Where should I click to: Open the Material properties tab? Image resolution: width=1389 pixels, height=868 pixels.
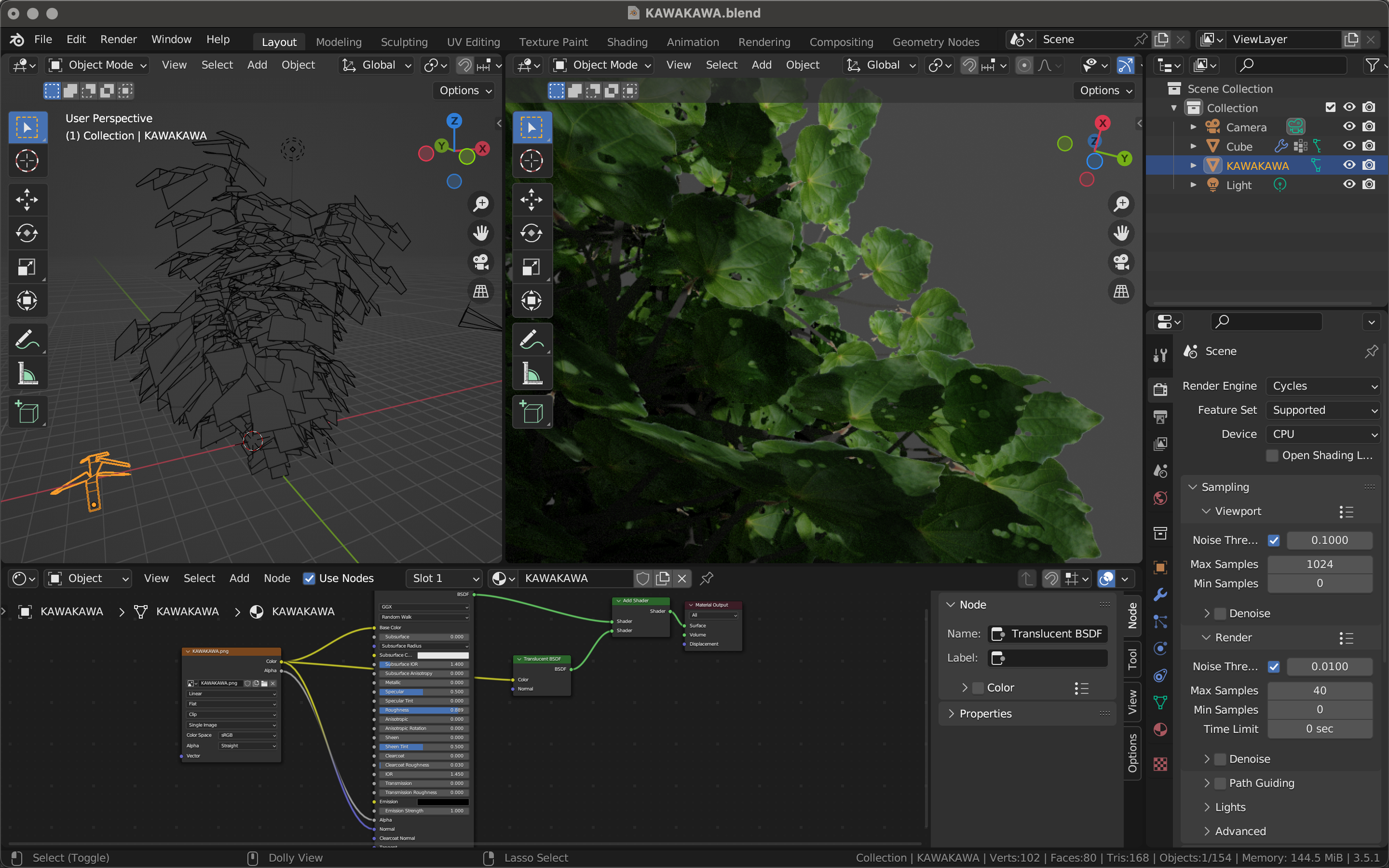pos(1160,730)
